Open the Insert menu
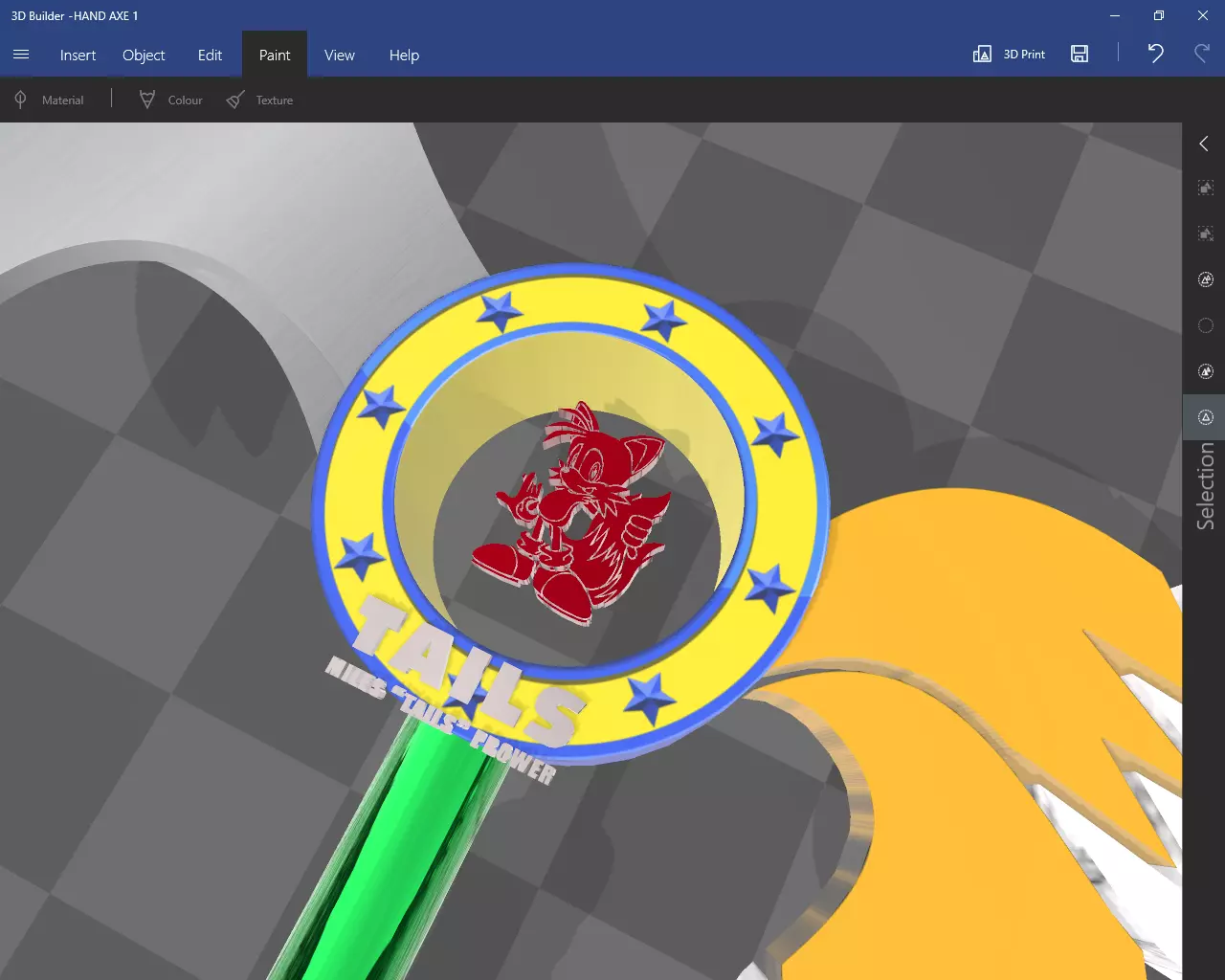Screen dimensions: 1225x980 (x=78, y=55)
